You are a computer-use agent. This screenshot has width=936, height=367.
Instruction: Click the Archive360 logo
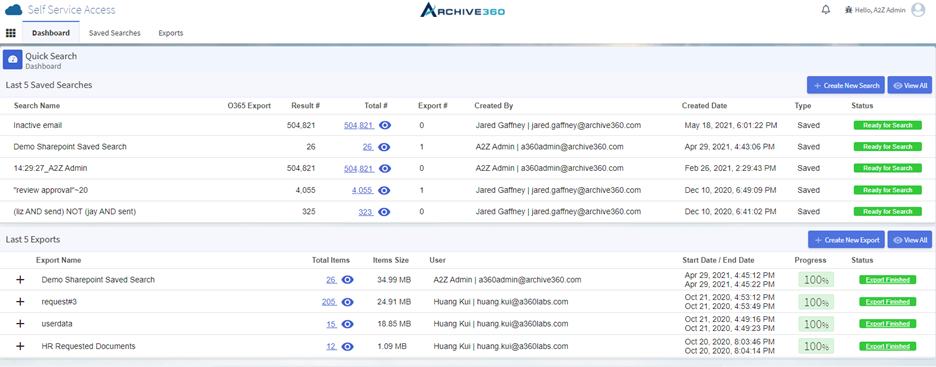pos(463,10)
